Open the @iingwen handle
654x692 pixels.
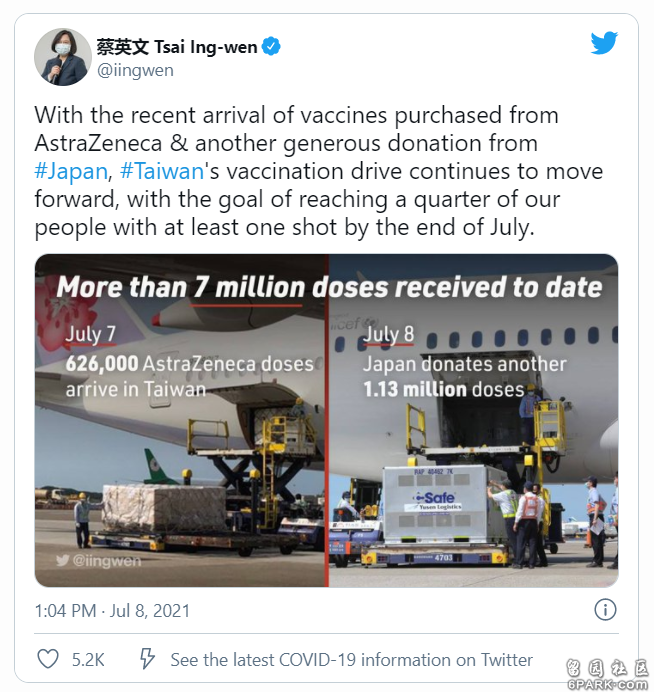(135, 71)
